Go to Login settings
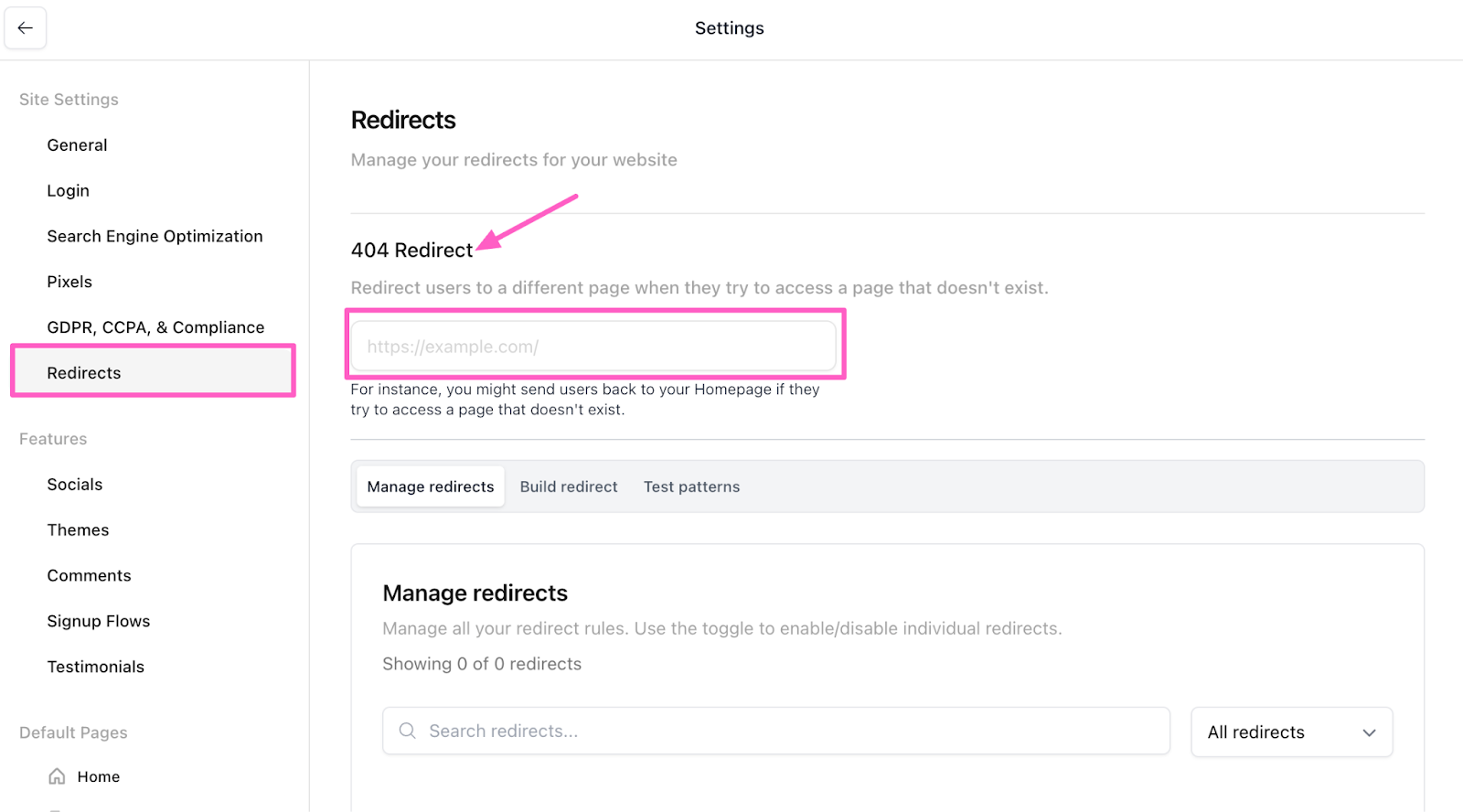This screenshot has height=812, width=1463. coord(69,191)
